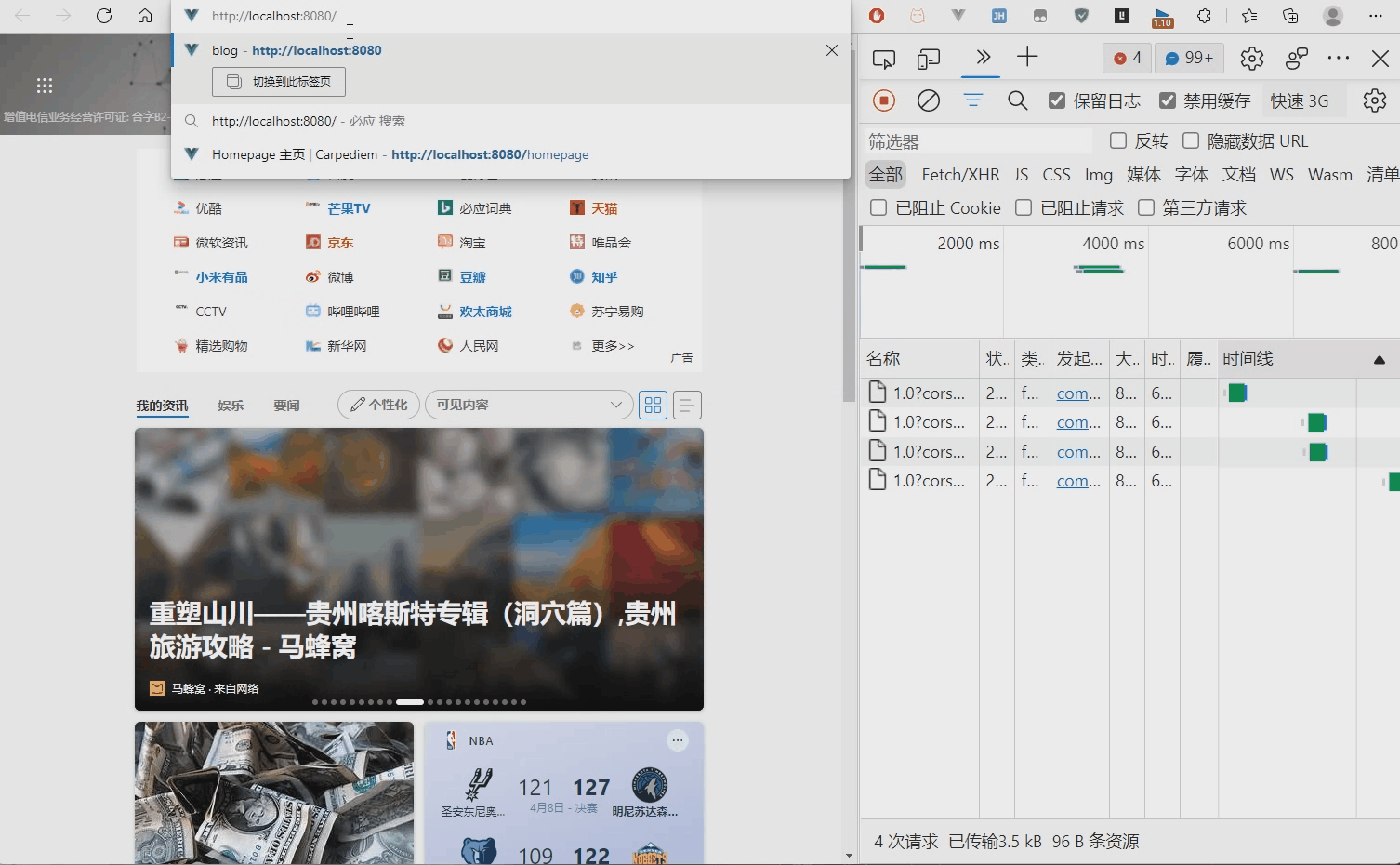Screen dimensions: 1400x865
Task: Uncheck the 保留日志 checkbox
Action: [x=1057, y=100]
